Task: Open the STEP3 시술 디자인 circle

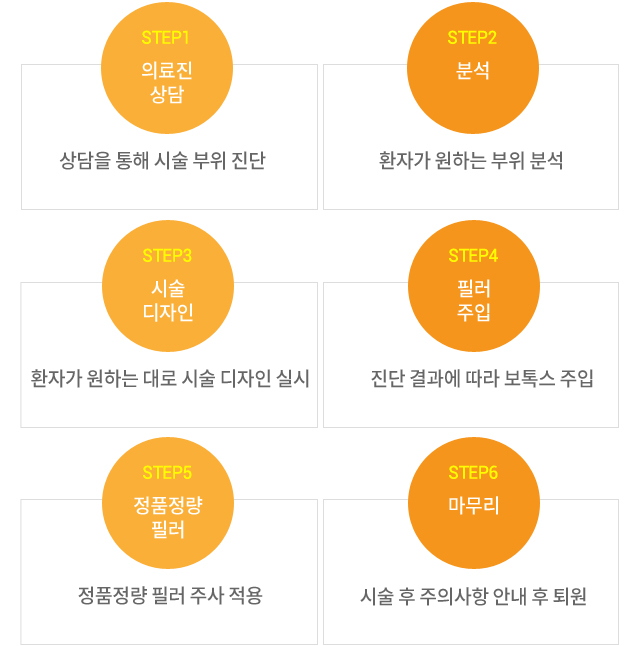Action: 168,286
